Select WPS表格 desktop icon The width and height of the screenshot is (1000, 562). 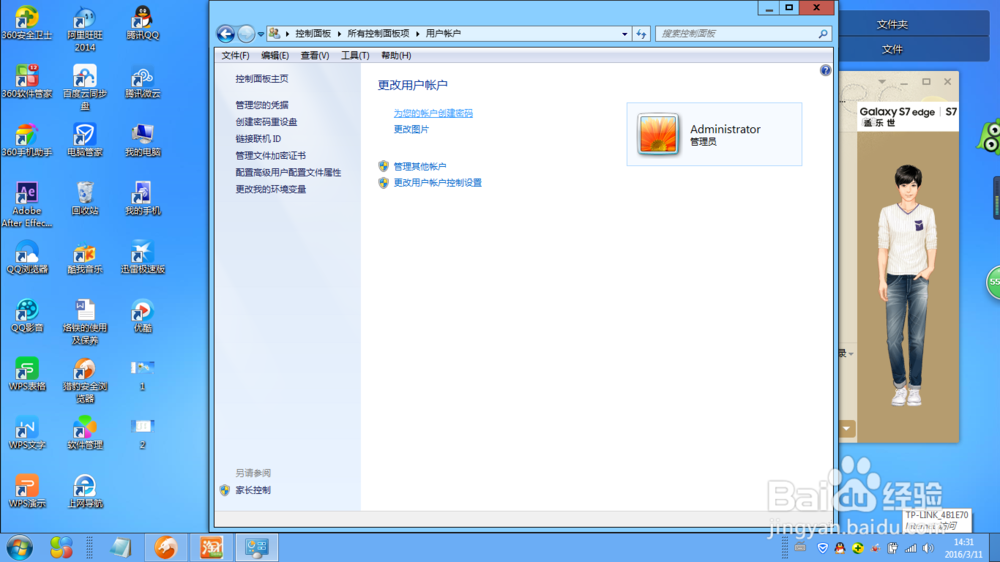click(27, 374)
